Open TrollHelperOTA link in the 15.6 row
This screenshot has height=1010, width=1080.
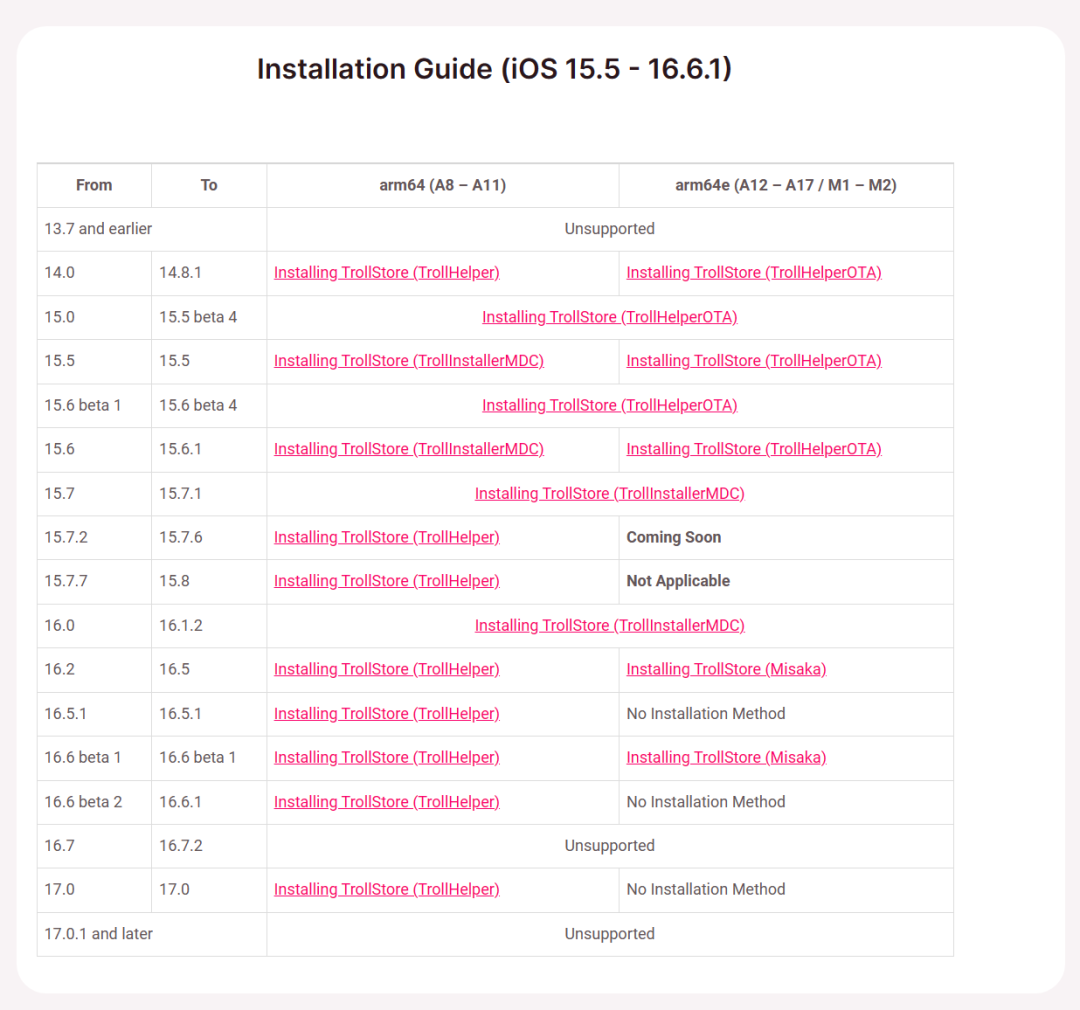click(754, 449)
